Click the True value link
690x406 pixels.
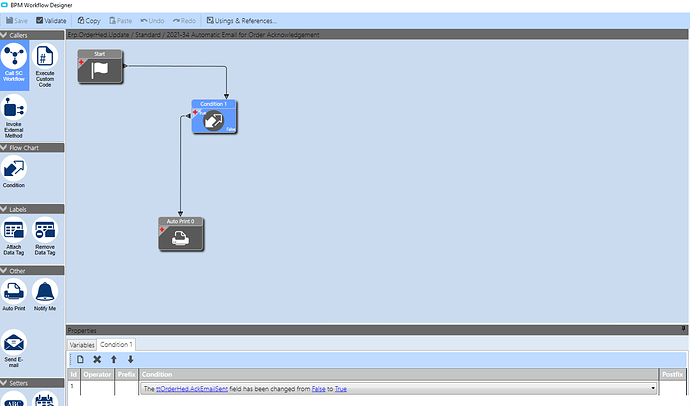(341, 389)
